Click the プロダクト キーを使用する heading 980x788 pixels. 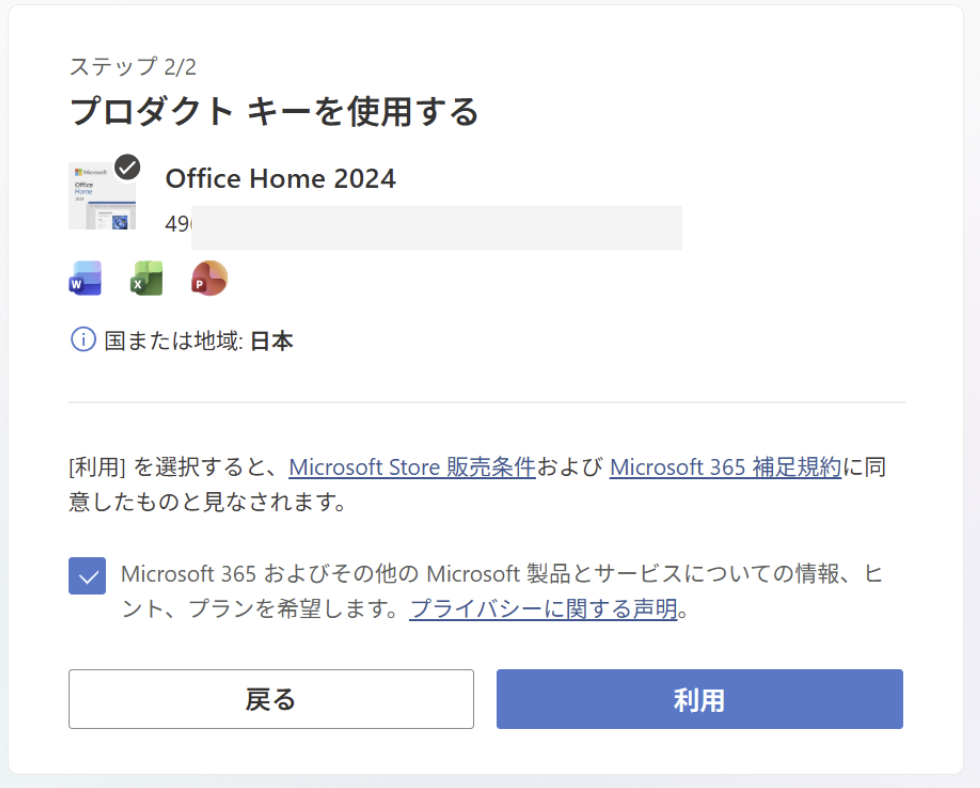[274, 112]
